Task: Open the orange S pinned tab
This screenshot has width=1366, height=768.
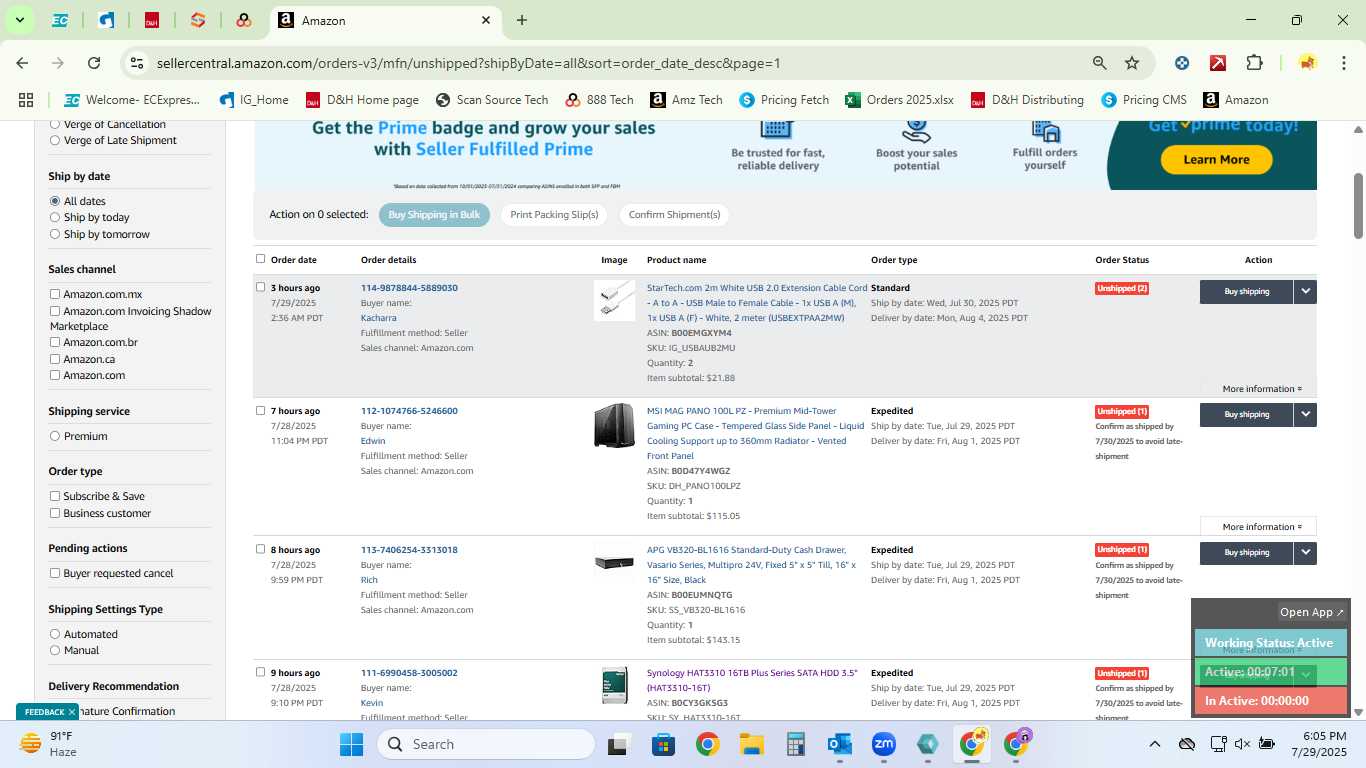Action: pyautogui.click(x=198, y=20)
